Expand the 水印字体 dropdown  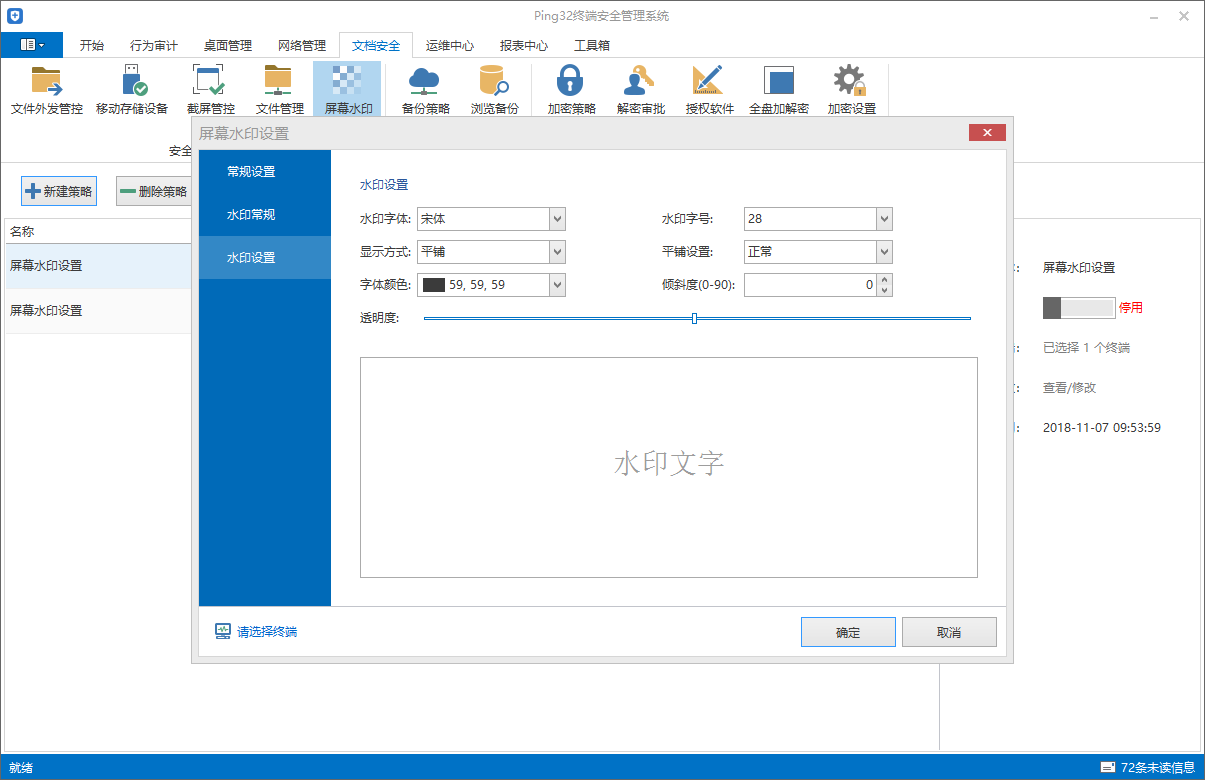[558, 219]
